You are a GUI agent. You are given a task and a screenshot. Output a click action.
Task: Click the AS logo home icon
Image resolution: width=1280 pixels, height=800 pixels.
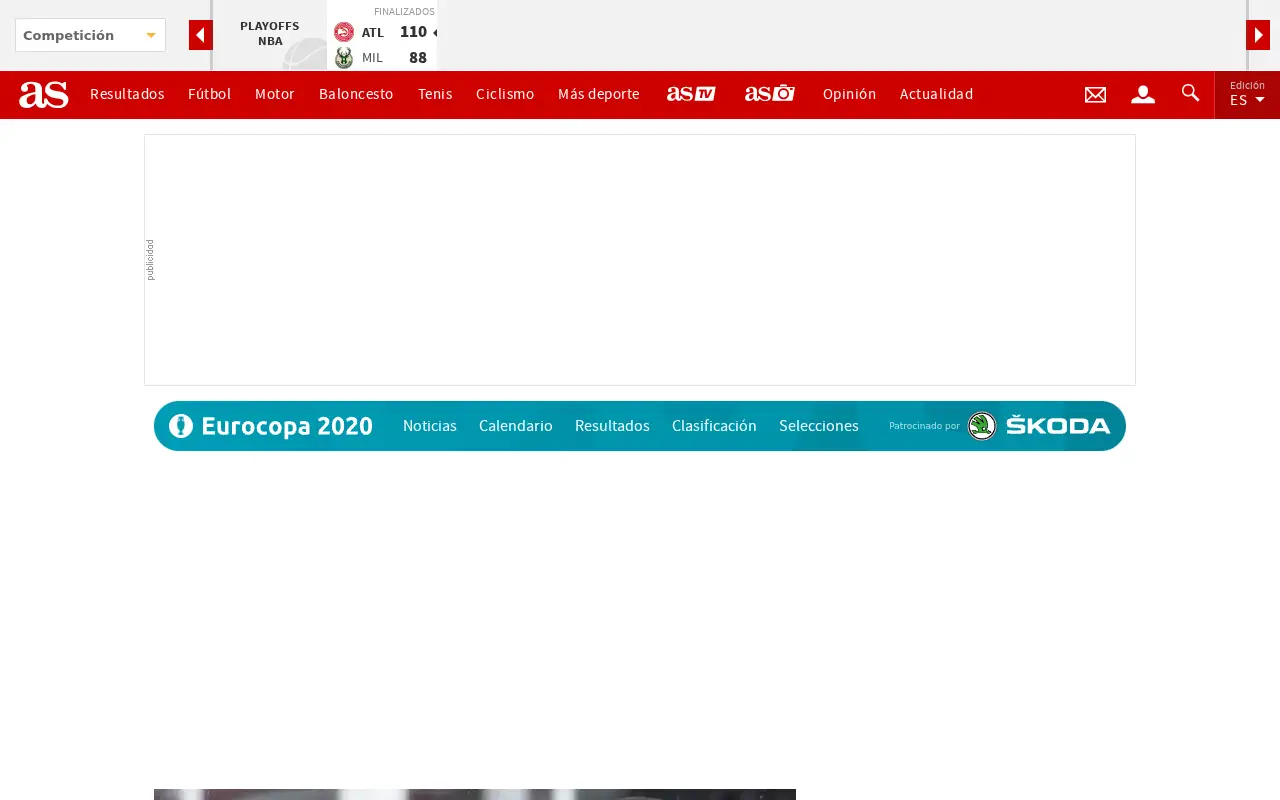(x=44, y=95)
